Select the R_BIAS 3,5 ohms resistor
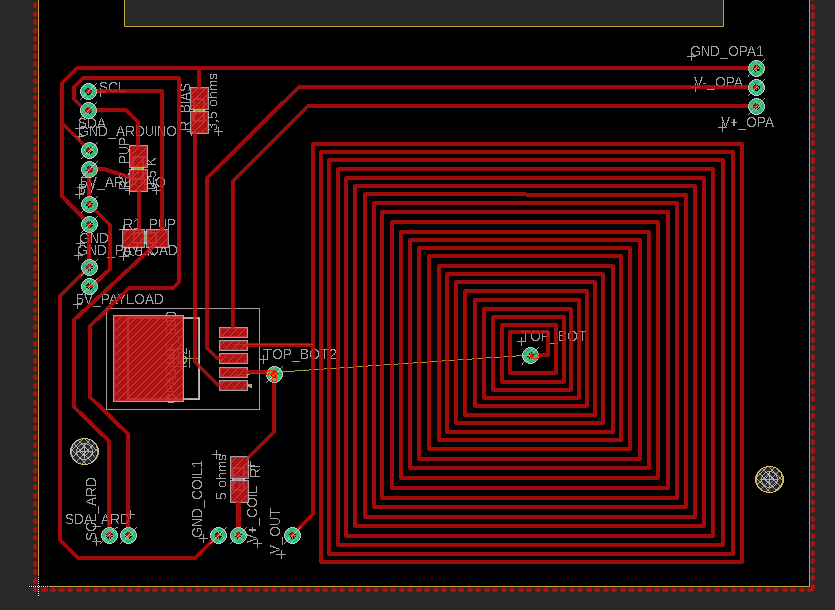 pyautogui.click(x=200, y=110)
